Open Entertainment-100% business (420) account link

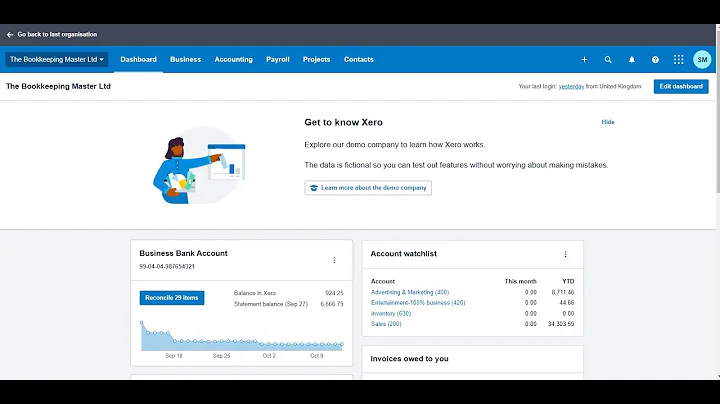[x=418, y=303]
